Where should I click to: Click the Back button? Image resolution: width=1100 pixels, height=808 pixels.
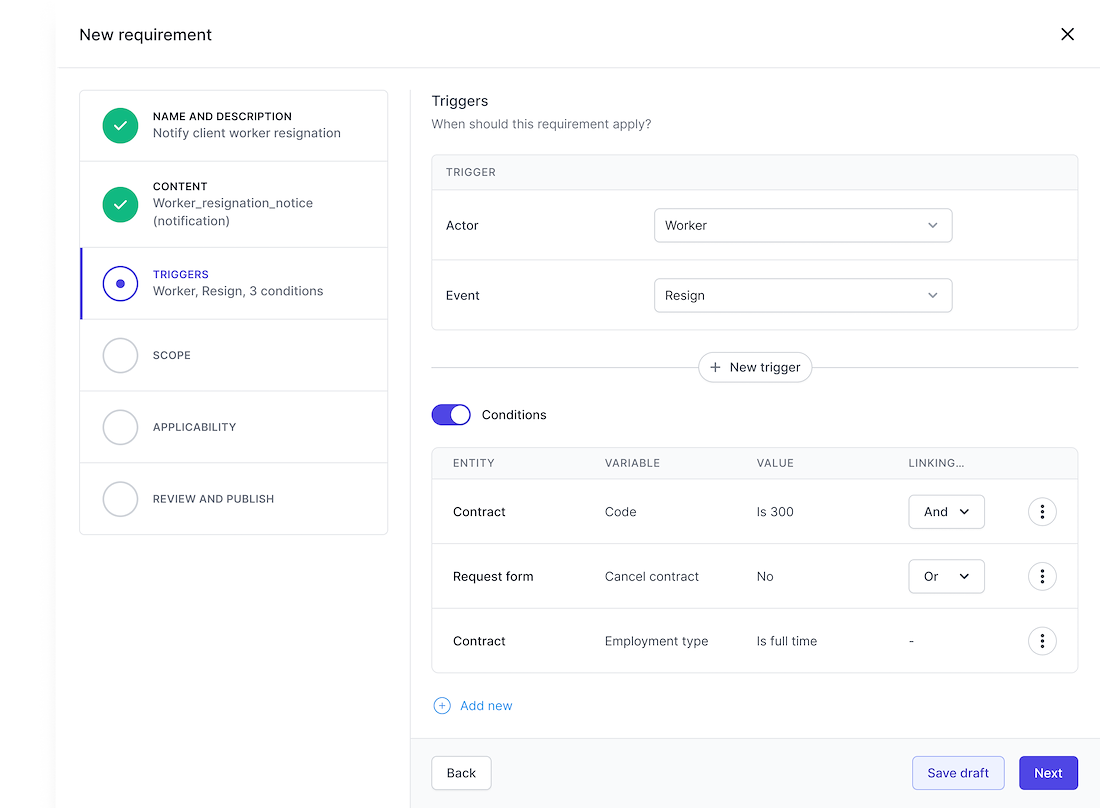[461, 773]
